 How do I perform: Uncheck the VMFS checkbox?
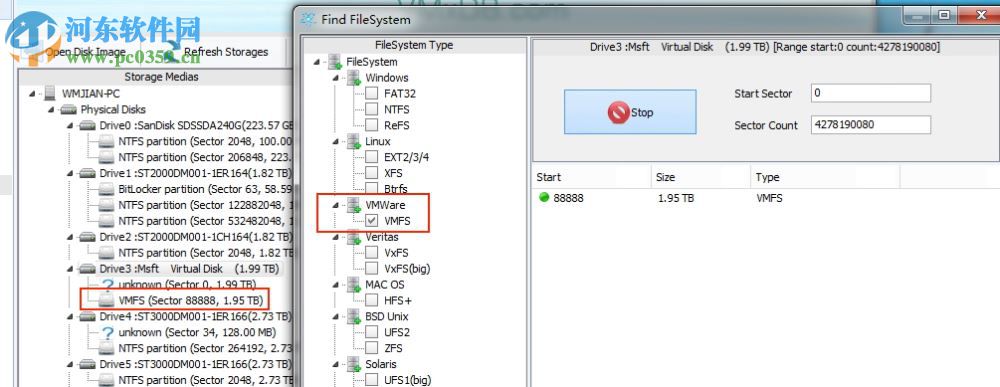point(371,221)
